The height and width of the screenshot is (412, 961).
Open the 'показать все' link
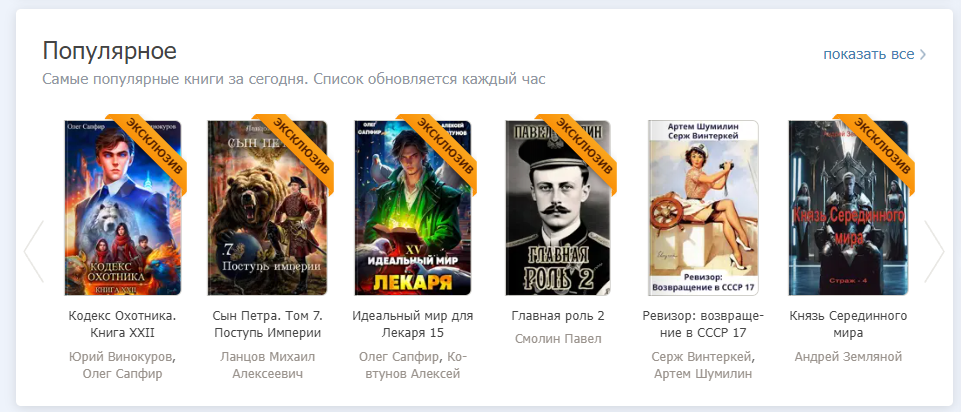[x=874, y=54]
